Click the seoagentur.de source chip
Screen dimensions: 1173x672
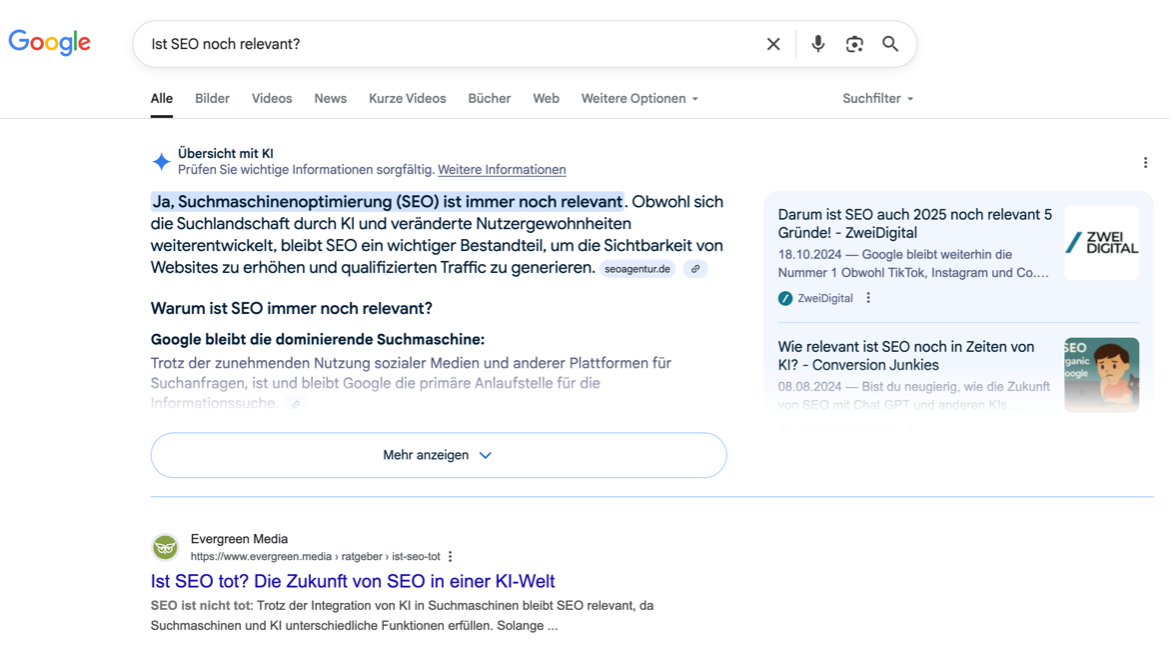point(638,269)
